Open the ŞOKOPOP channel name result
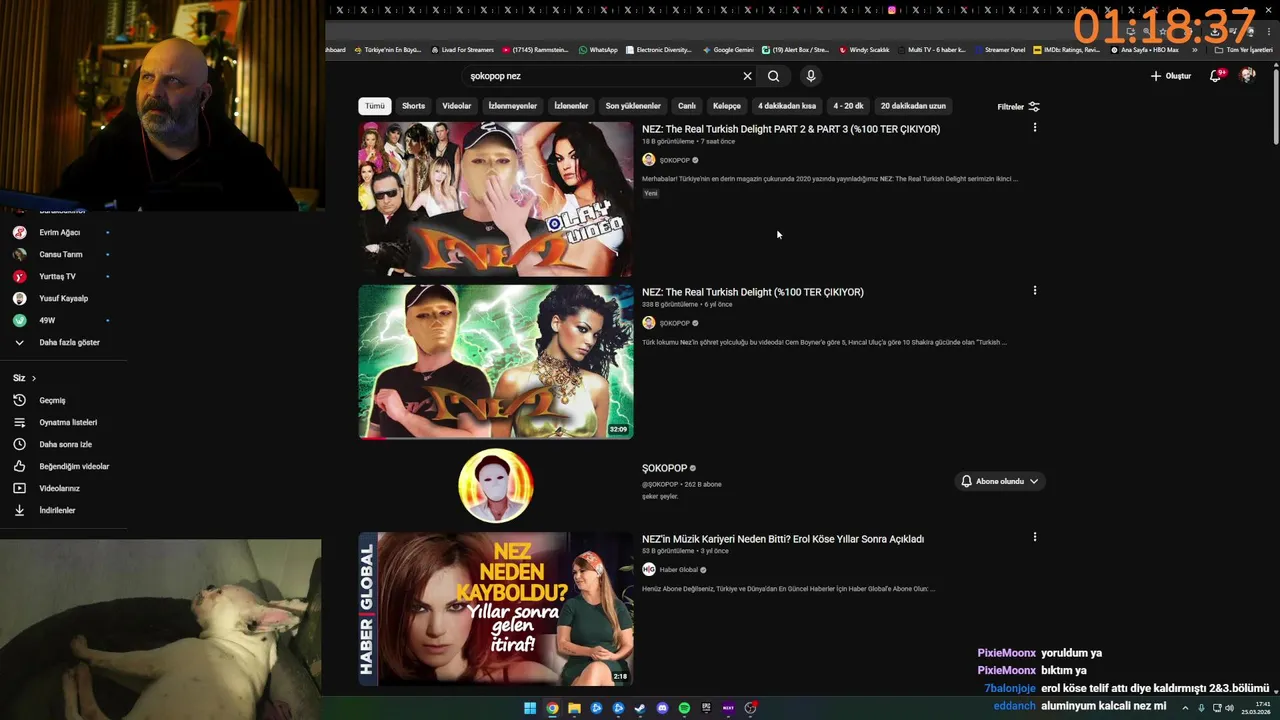Image resolution: width=1280 pixels, height=720 pixels. [665, 468]
